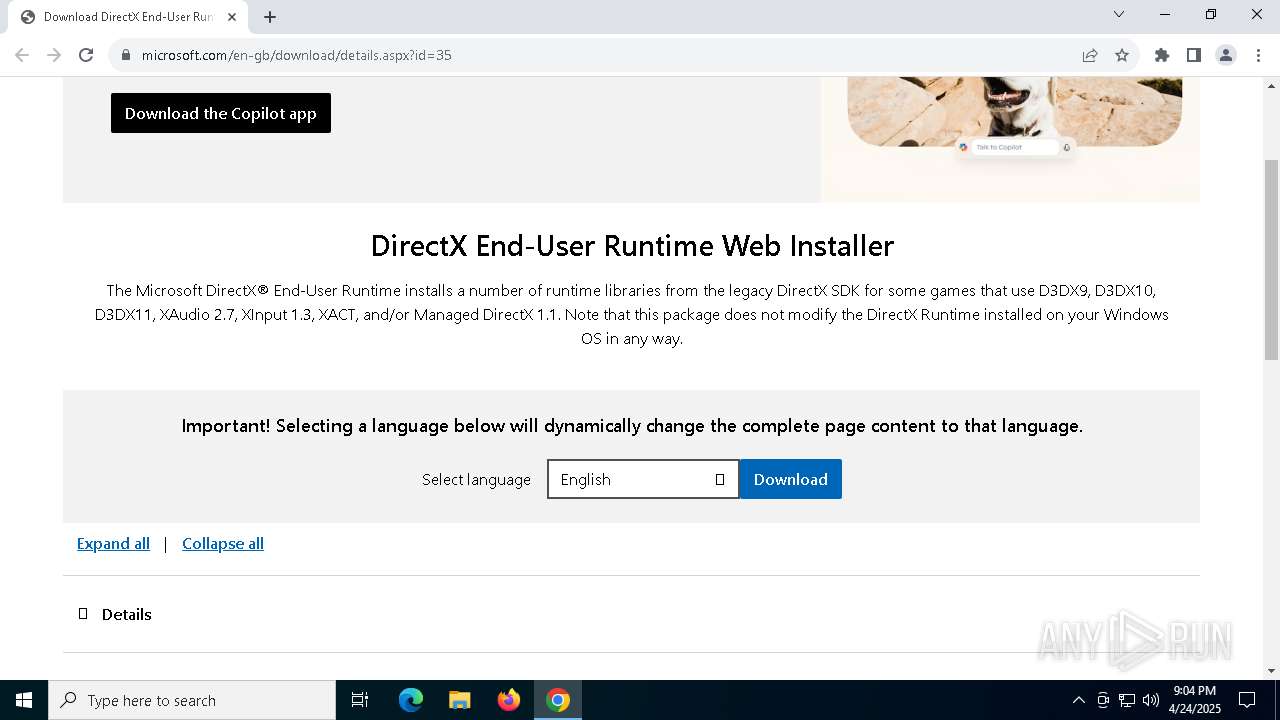The width and height of the screenshot is (1280, 720).
Task: Show hidden system tray icons
Action: click(1078, 700)
